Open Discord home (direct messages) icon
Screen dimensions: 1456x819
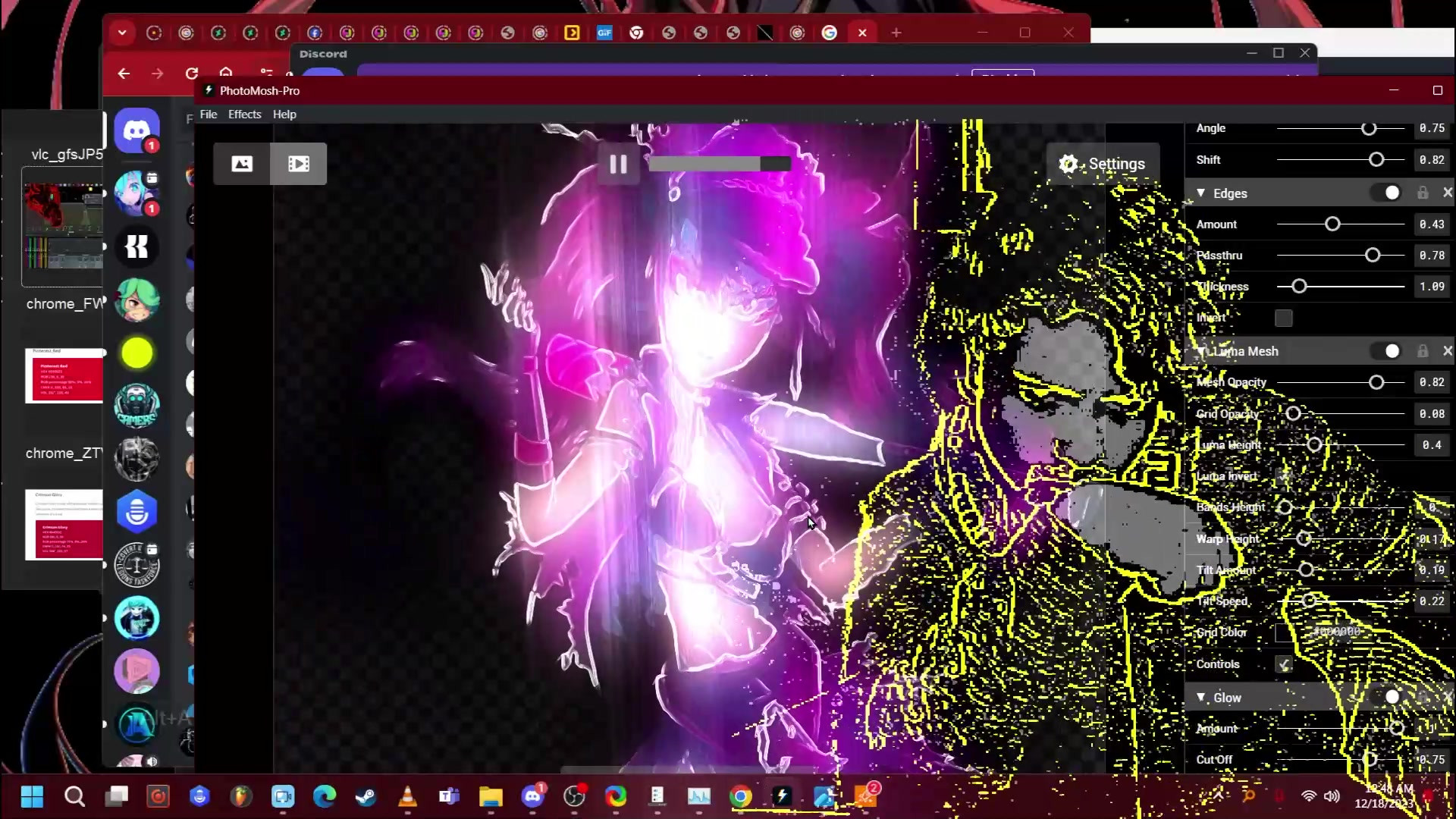[x=136, y=130]
